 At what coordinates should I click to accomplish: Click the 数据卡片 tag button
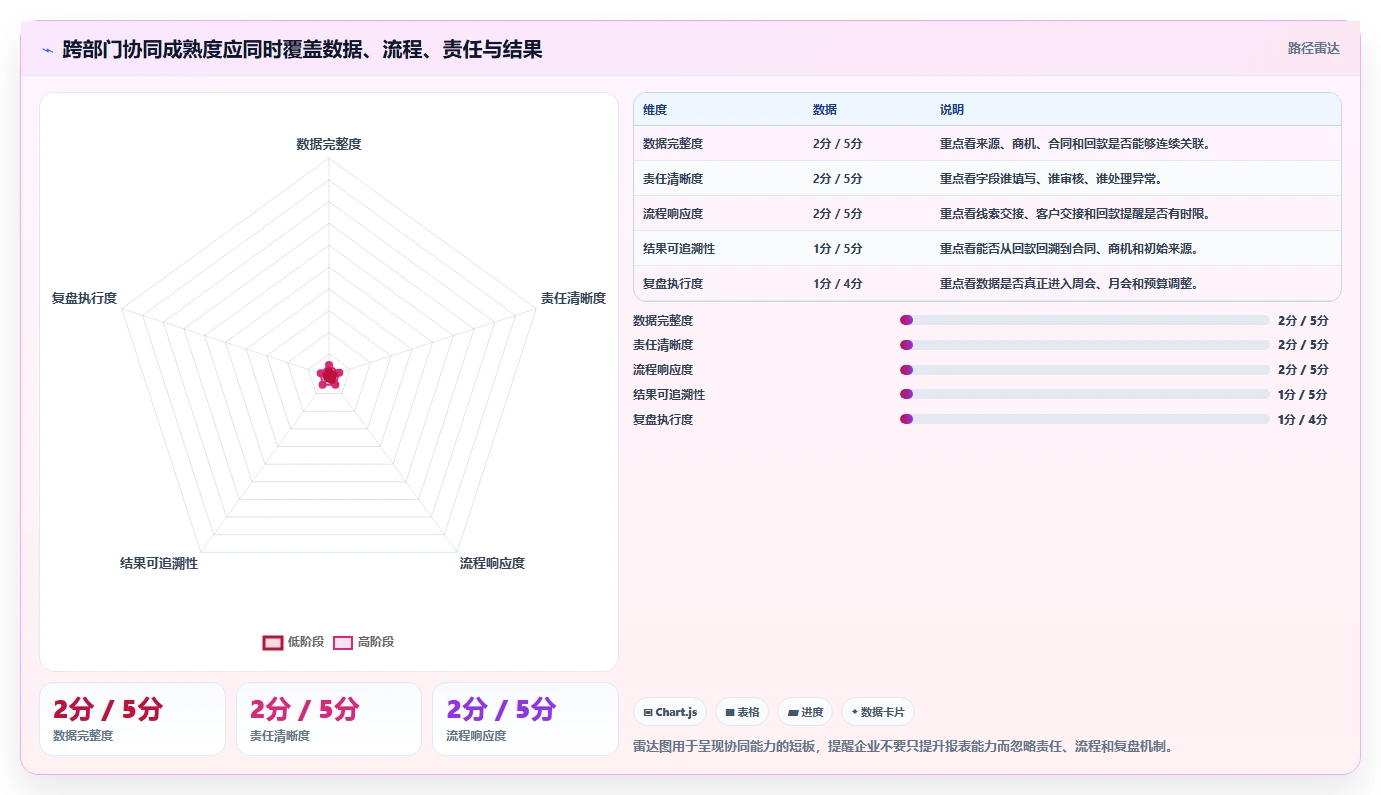pos(878,713)
